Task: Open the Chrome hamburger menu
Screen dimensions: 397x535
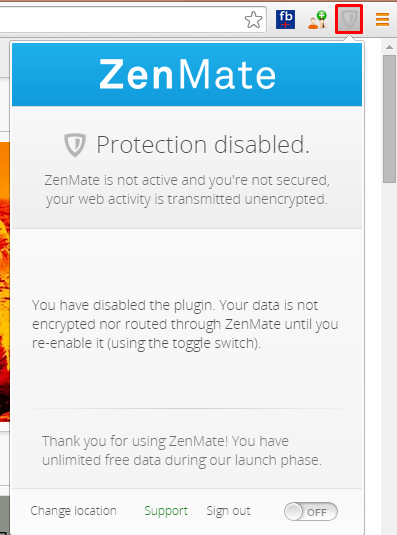Action: (x=382, y=19)
